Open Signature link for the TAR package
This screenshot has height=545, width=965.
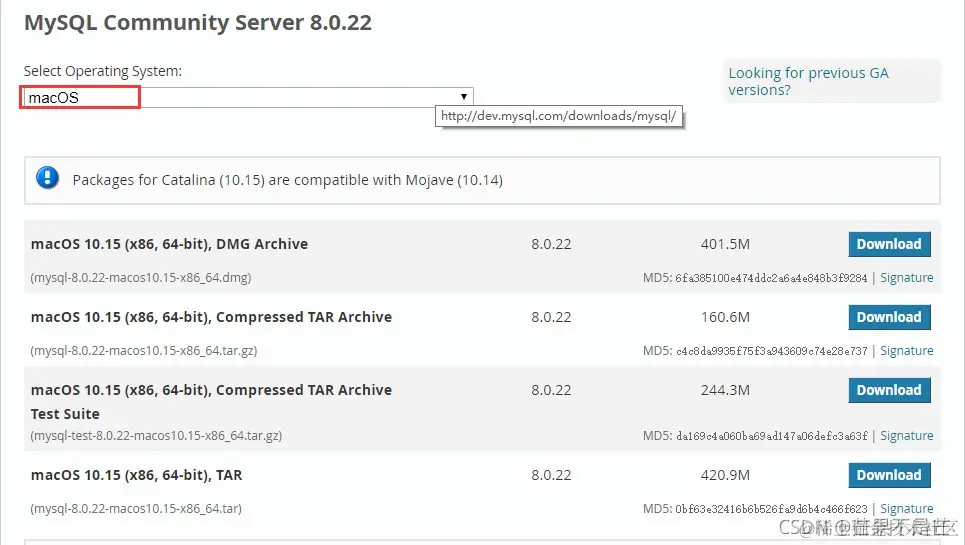point(907,509)
